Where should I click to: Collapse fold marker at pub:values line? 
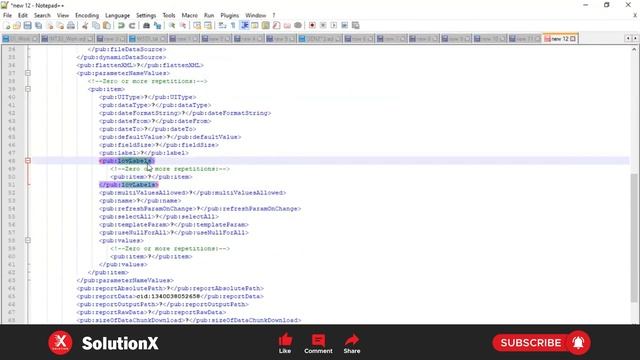click(x=28, y=240)
